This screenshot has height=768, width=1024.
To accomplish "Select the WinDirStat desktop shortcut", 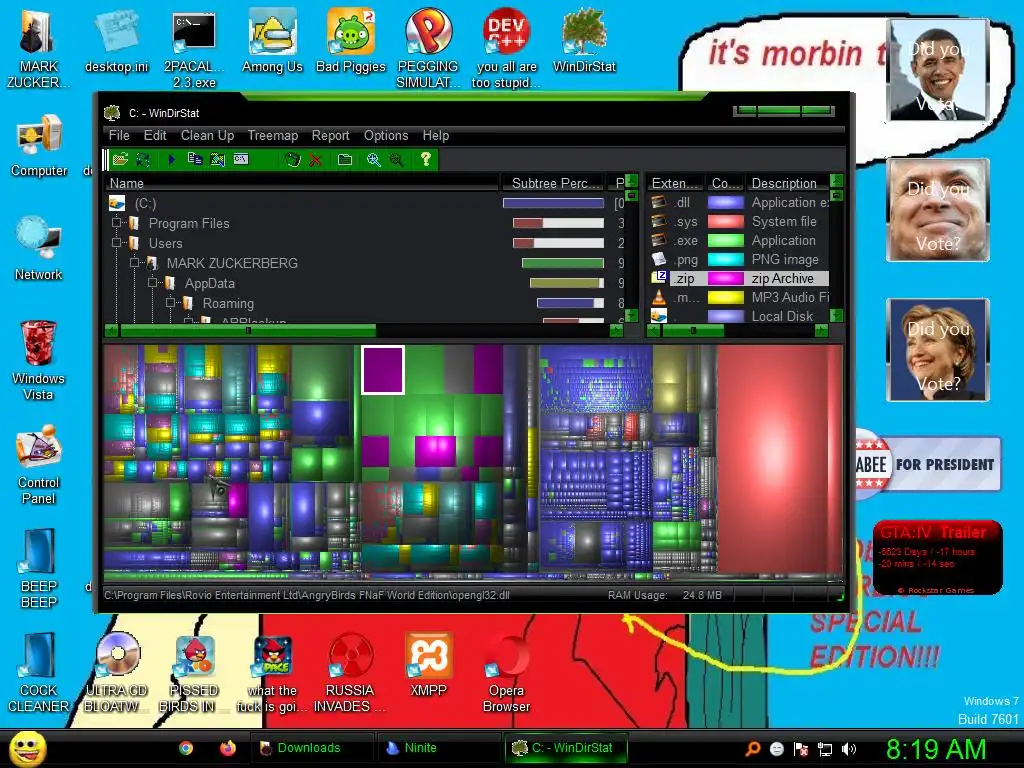I will point(584,41).
